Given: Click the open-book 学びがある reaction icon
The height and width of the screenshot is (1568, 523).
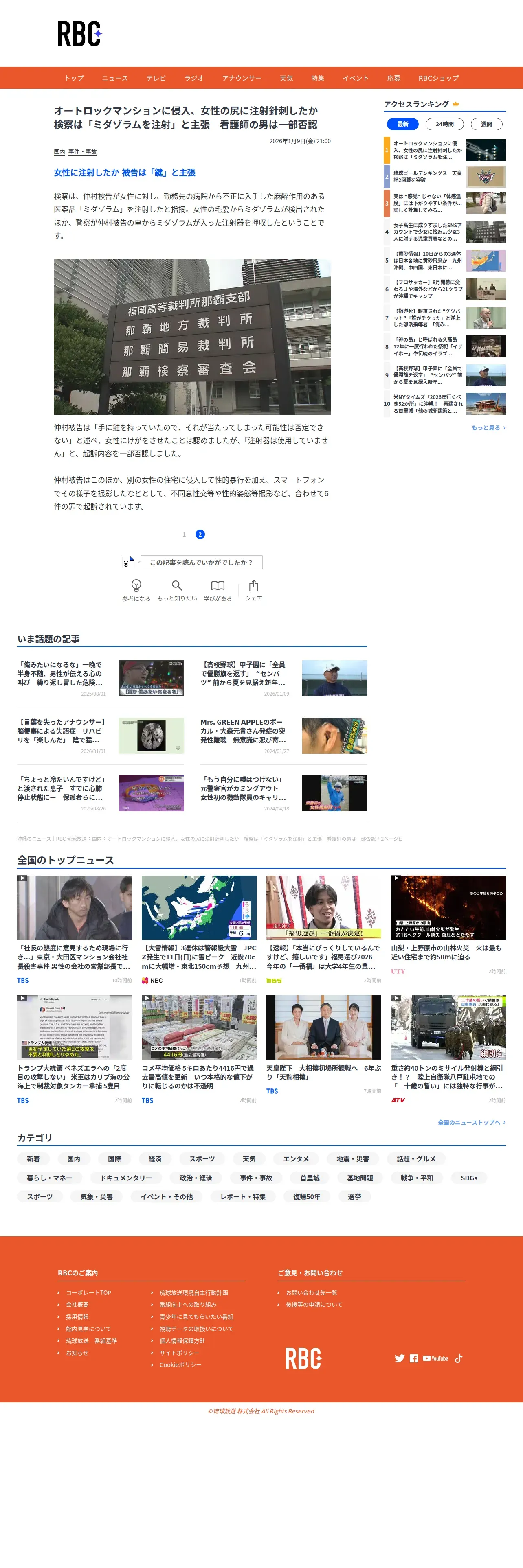Looking at the screenshot, I should tap(218, 586).
